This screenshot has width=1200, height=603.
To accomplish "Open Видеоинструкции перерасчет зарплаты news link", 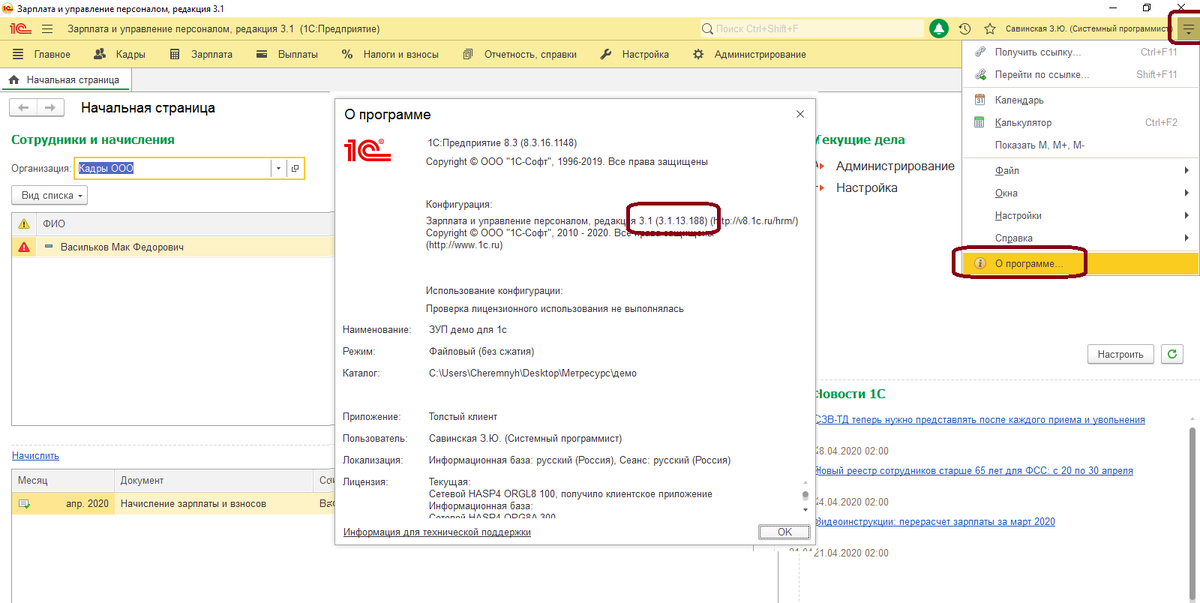I will pyautogui.click(x=935, y=521).
